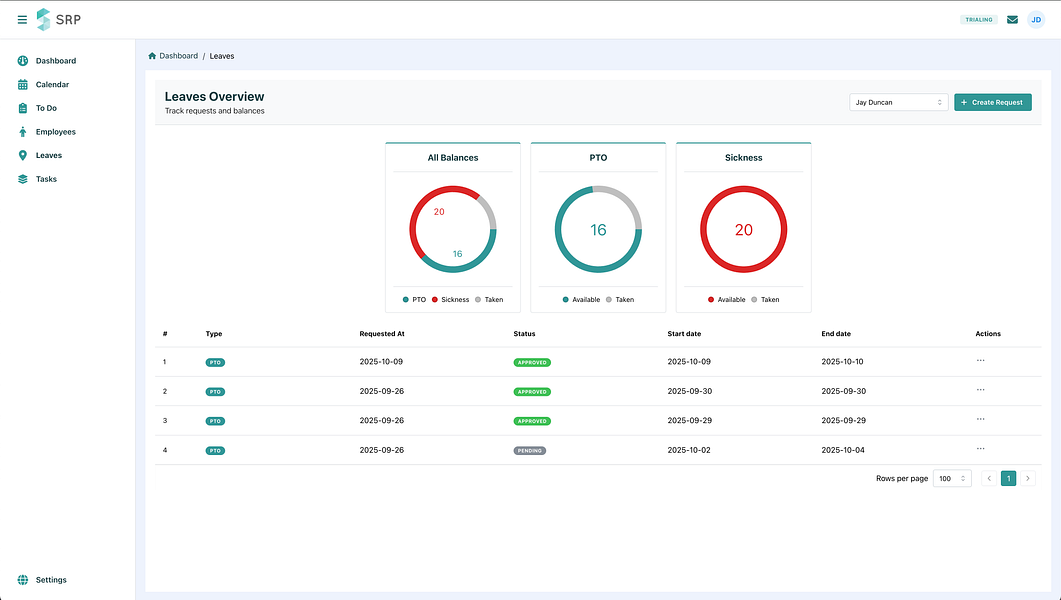
Task: Open Calendar from the sidebar
Action: tap(52, 85)
